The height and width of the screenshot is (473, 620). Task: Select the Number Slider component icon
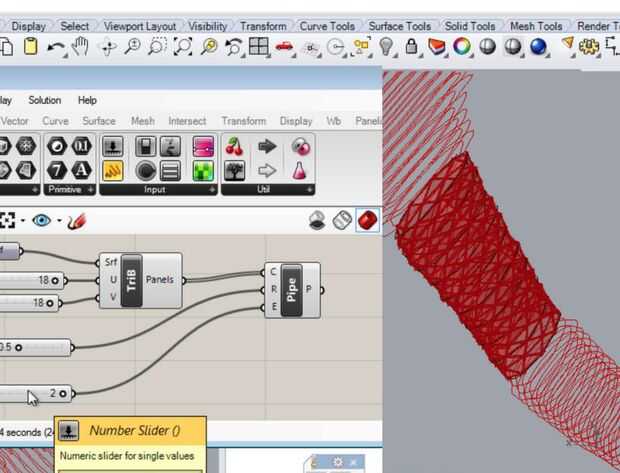click(113, 147)
